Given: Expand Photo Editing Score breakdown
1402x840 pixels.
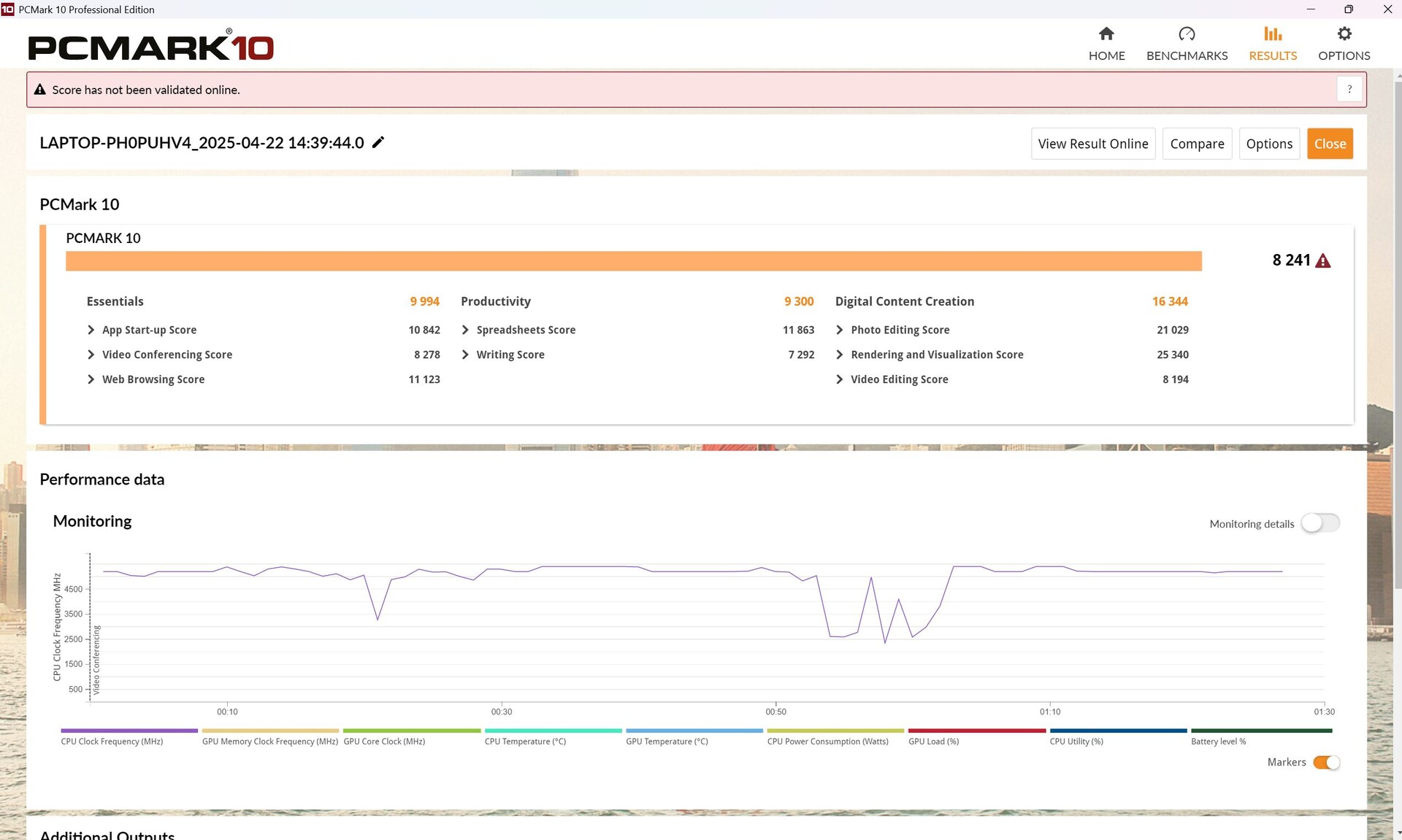Looking at the screenshot, I should 840,330.
